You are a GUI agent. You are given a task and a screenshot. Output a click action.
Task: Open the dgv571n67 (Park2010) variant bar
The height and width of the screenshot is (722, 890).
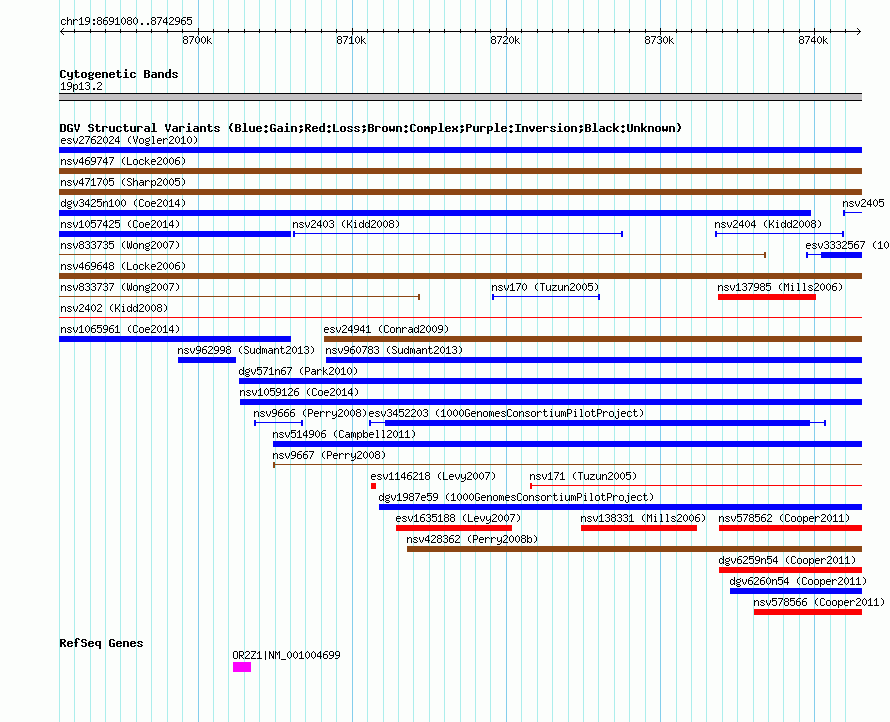point(551,381)
